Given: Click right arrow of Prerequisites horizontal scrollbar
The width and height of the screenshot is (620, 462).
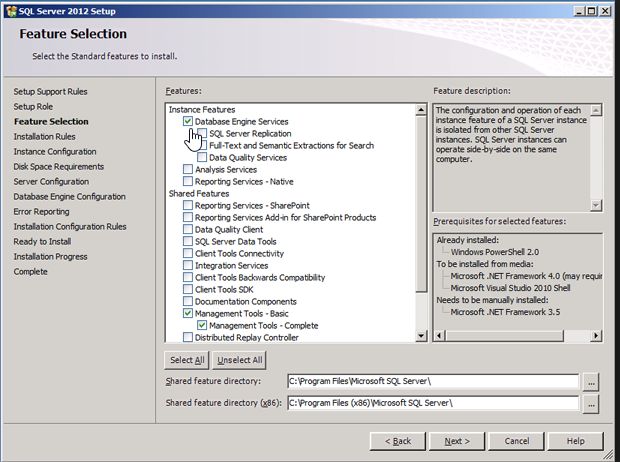Looking at the screenshot, I should coord(596,336).
